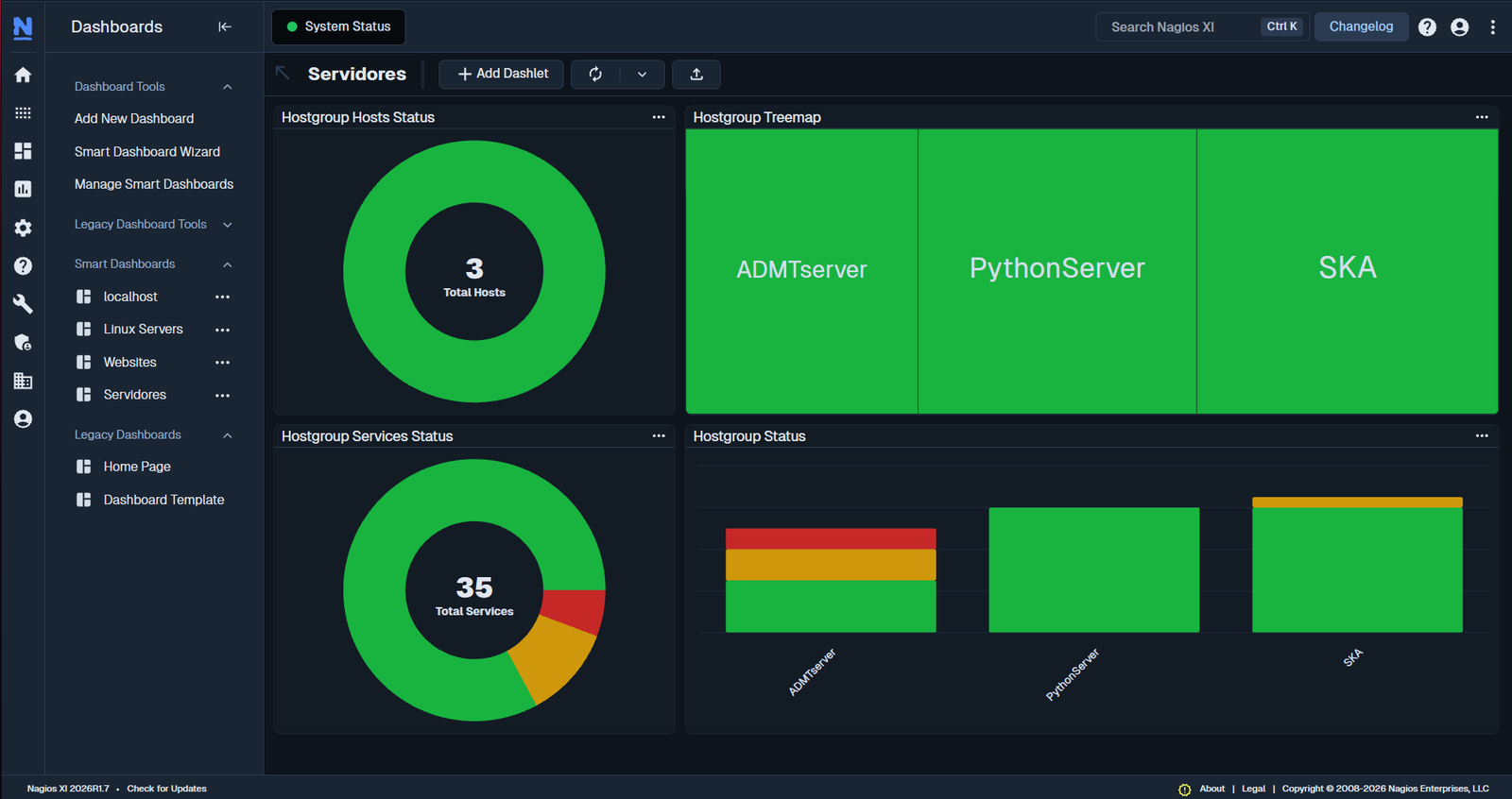Open the top-bar user profile icon
The height and width of the screenshot is (799, 1512).
pyautogui.click(x=1459, y=27)
